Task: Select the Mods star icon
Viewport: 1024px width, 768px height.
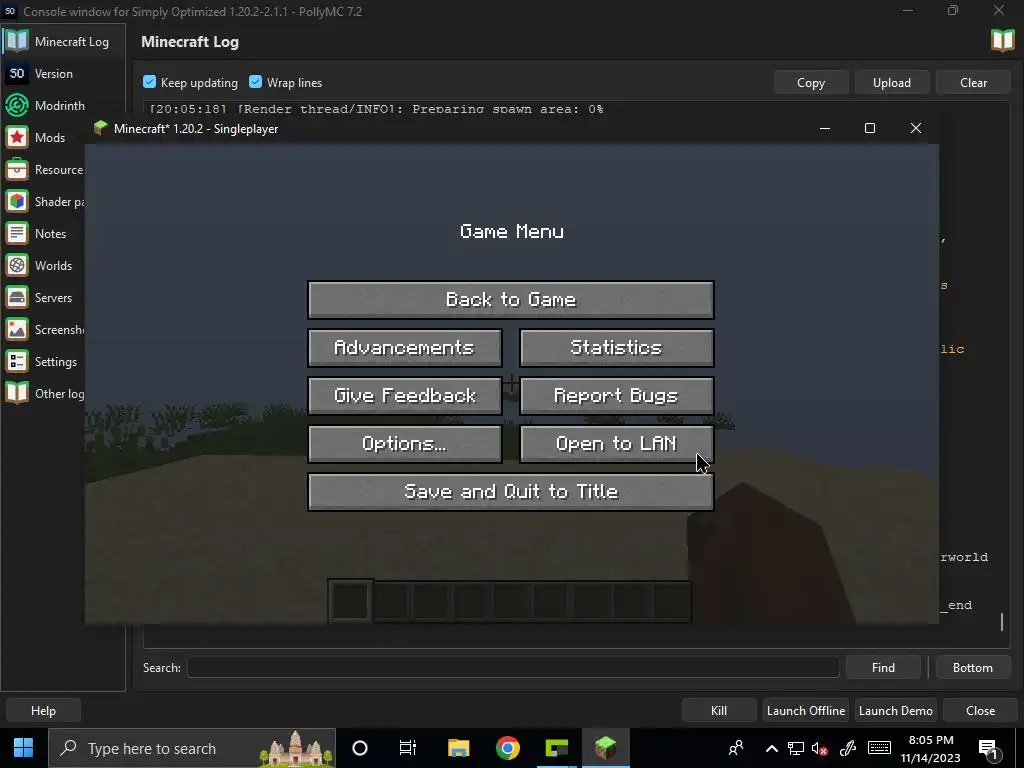Action: (x=17, y=137)
